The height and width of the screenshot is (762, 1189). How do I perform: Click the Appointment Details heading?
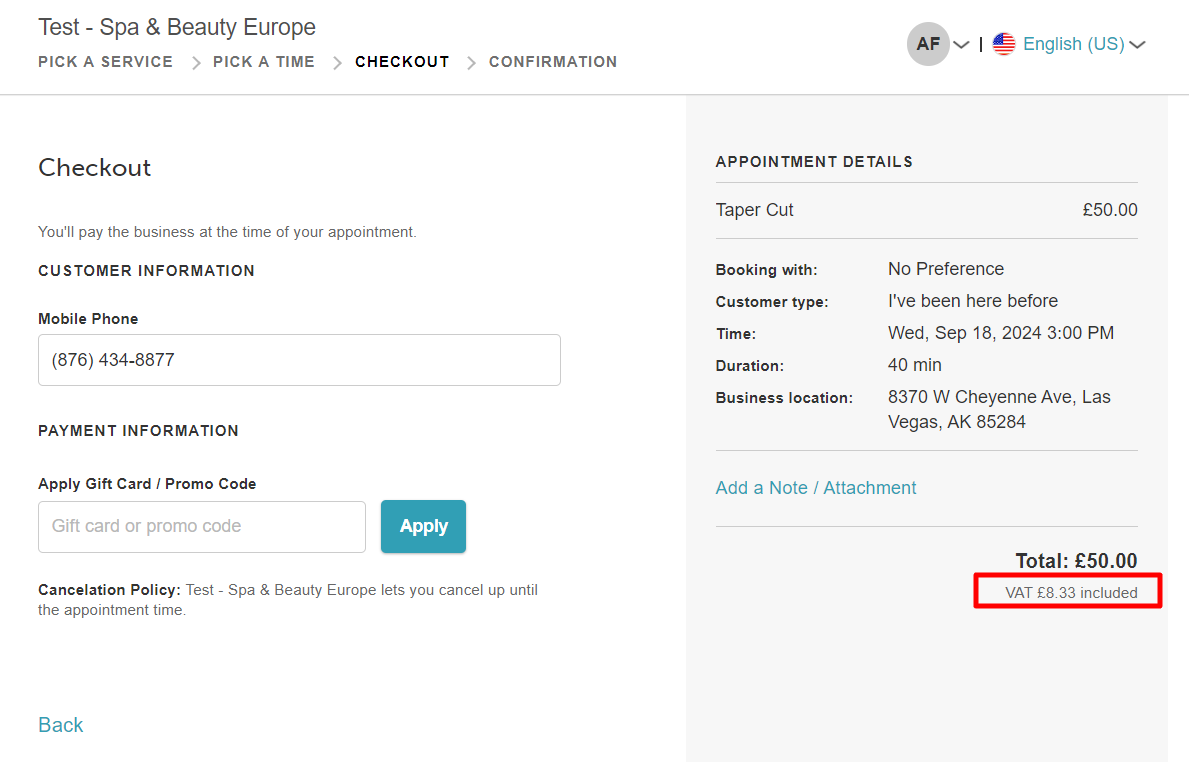(x=814, y=161)
